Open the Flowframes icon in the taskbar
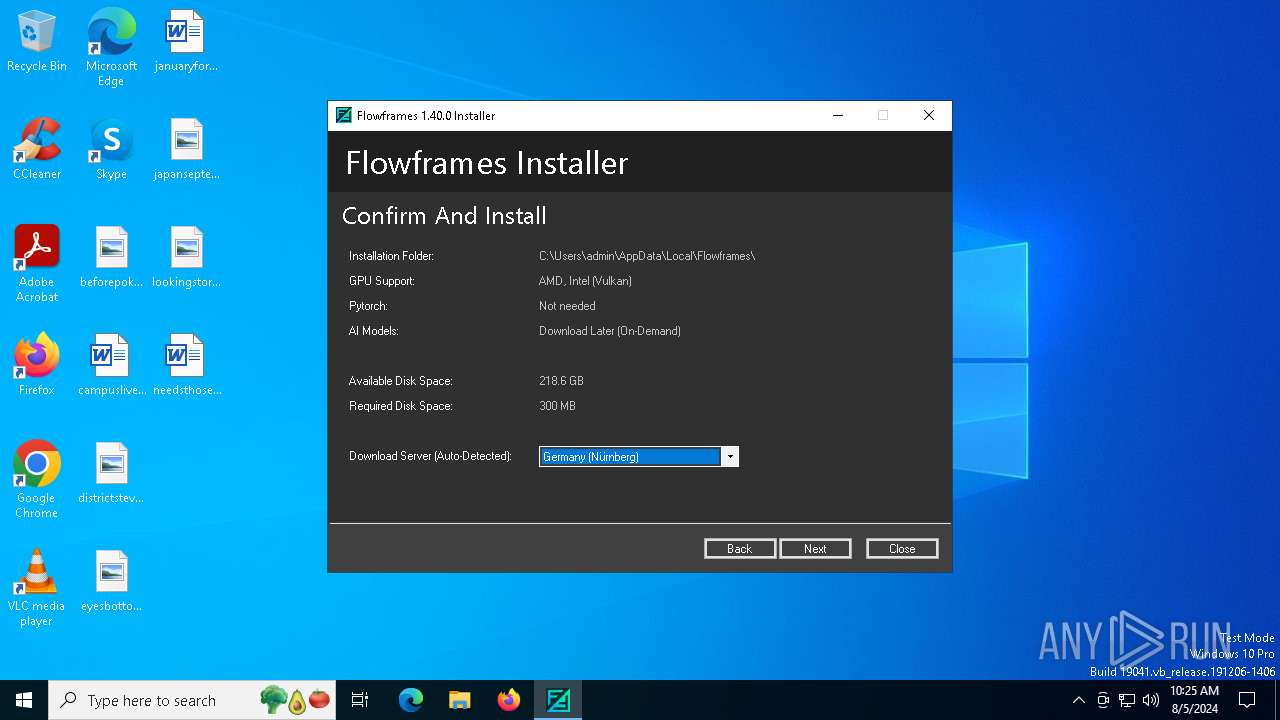Screen dimensions: 1280x720 (x=558, y=700)
